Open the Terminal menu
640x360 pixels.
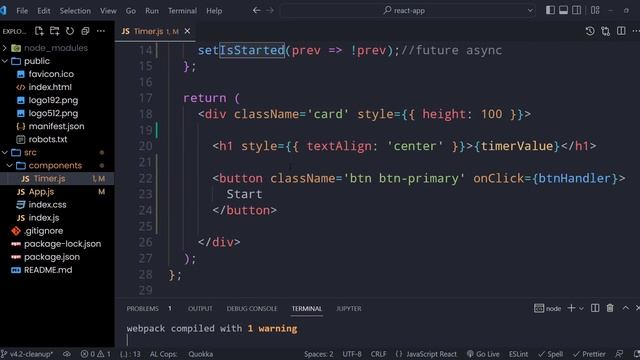[182, 11]
